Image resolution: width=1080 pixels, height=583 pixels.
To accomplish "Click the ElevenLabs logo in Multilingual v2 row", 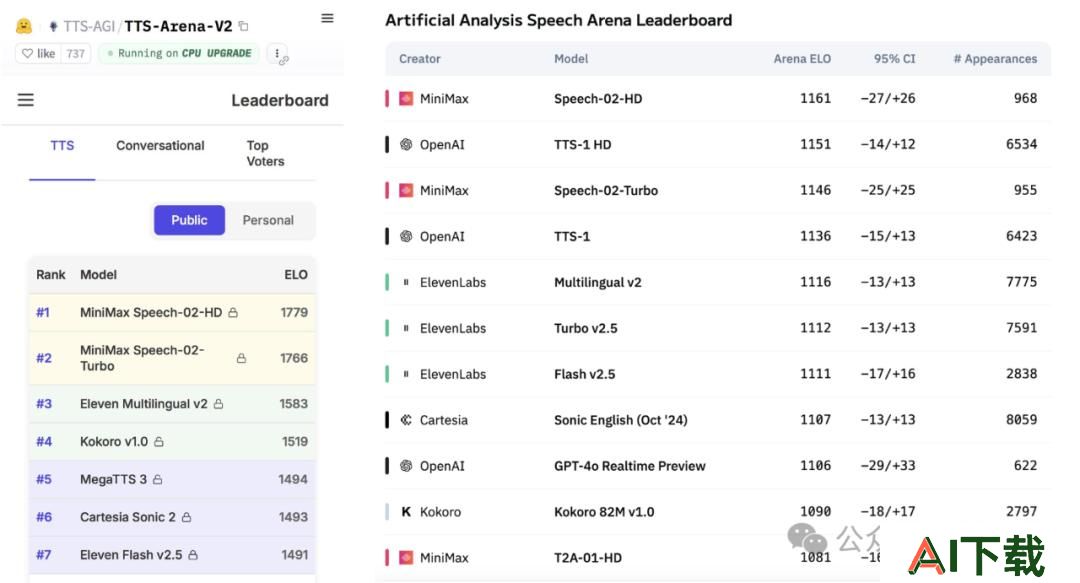I will (406, 282).
